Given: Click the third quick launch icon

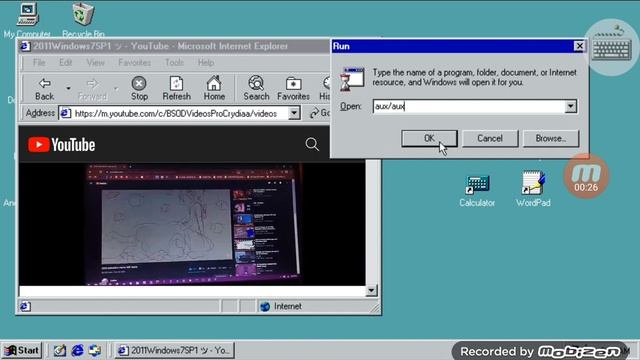Looking at the screenshot, I should pos(95,350).
